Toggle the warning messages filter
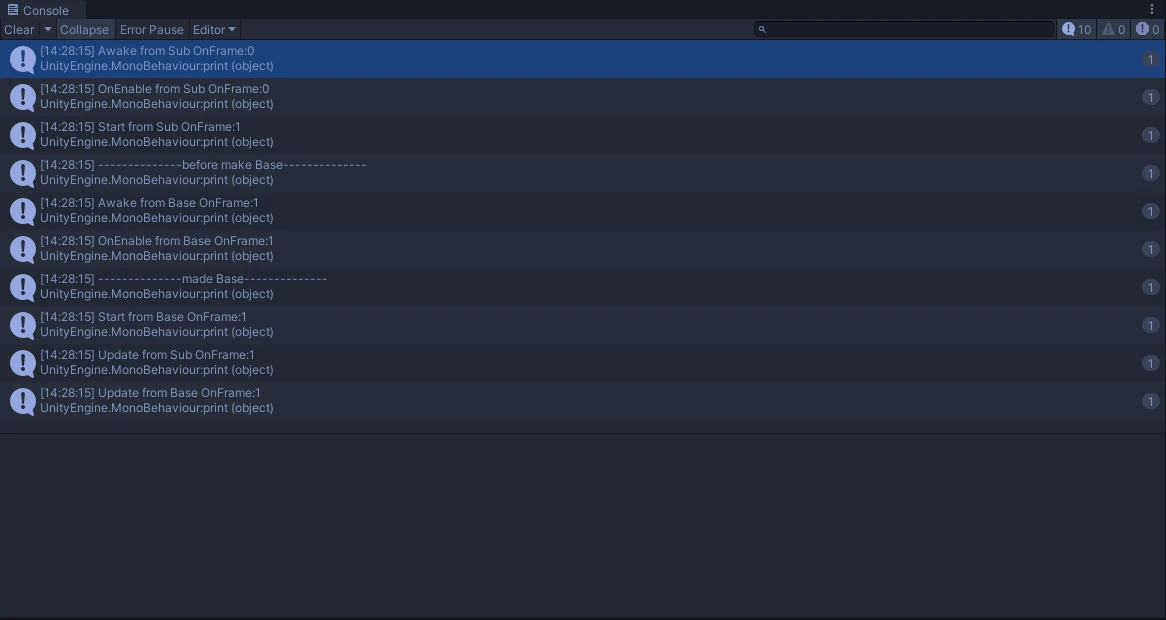1166x620 pixels. 1113,30
